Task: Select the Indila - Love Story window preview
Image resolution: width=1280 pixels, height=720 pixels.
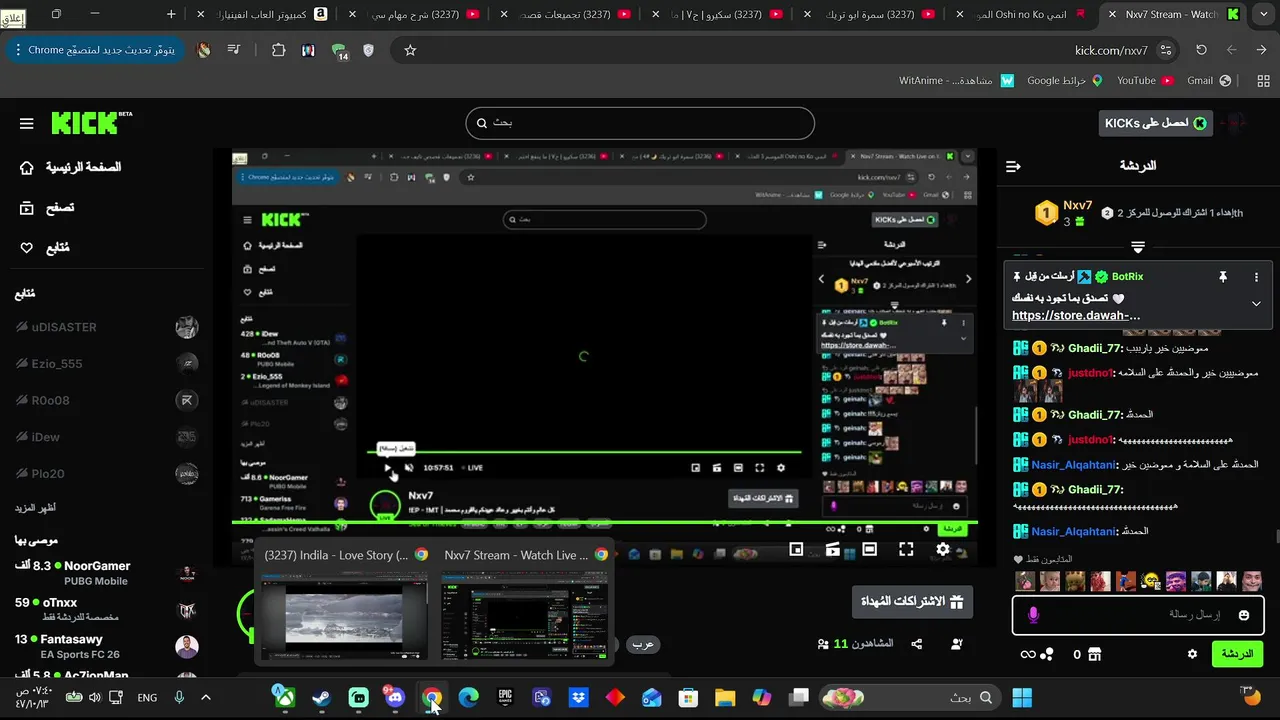Action: (344, 602)
